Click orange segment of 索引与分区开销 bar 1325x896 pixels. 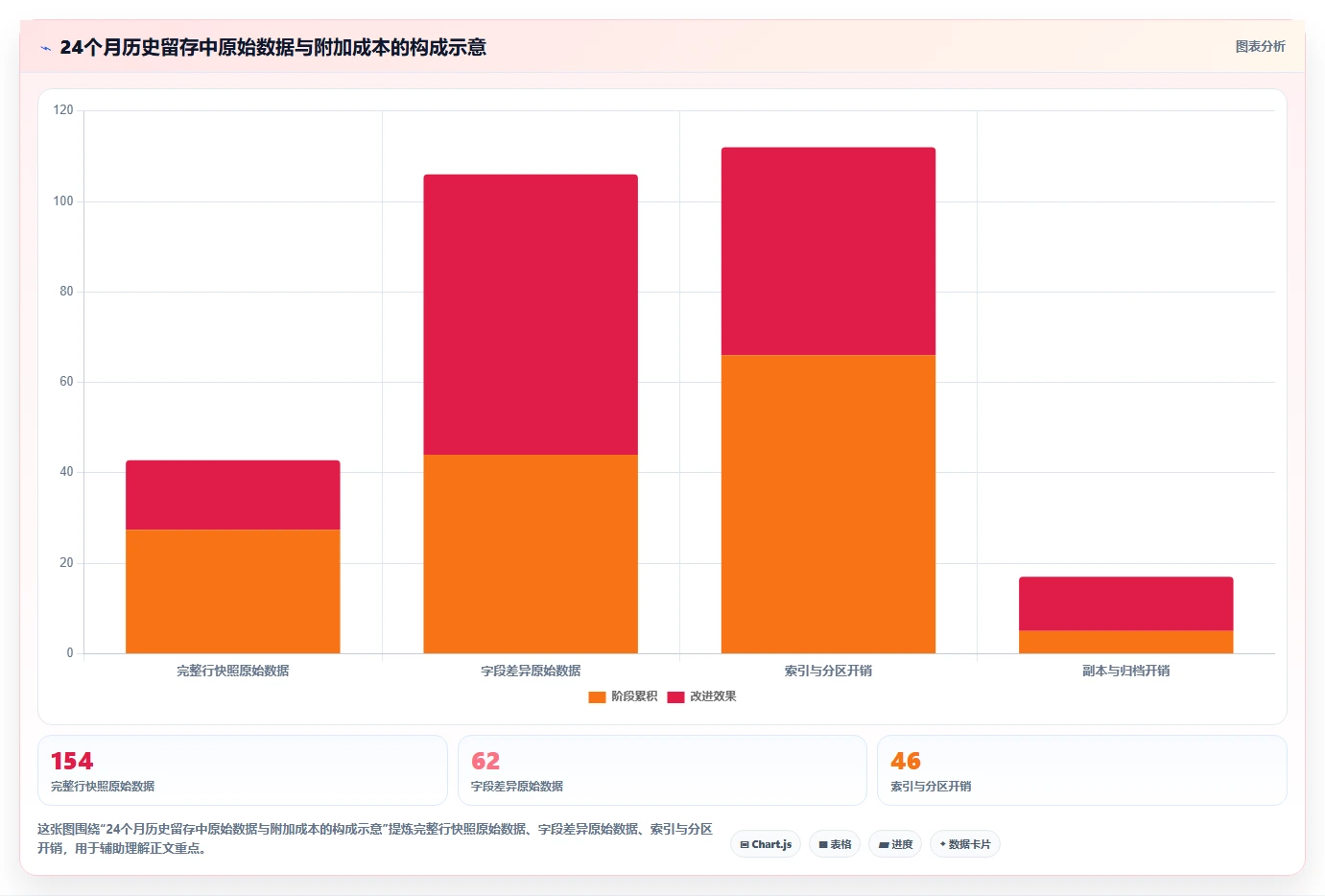(828, 504)
